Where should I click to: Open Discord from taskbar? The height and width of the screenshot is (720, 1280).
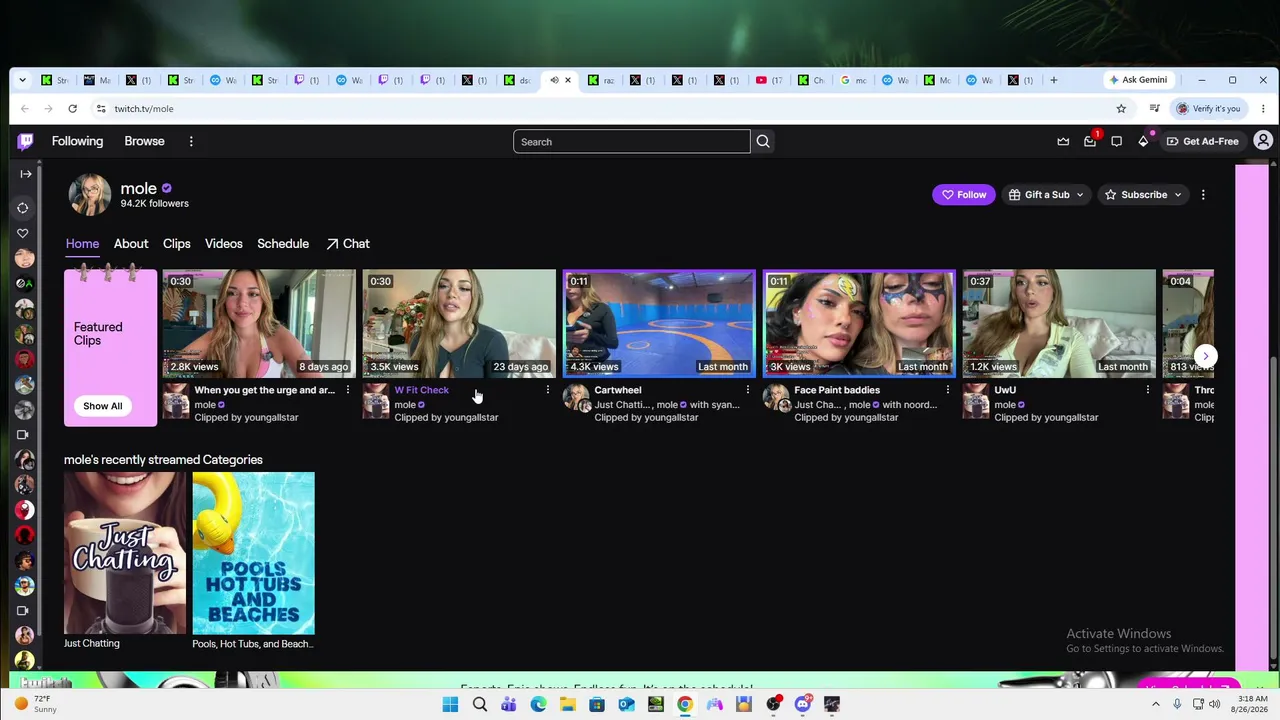pyautogui.click(x=803, y=704)
